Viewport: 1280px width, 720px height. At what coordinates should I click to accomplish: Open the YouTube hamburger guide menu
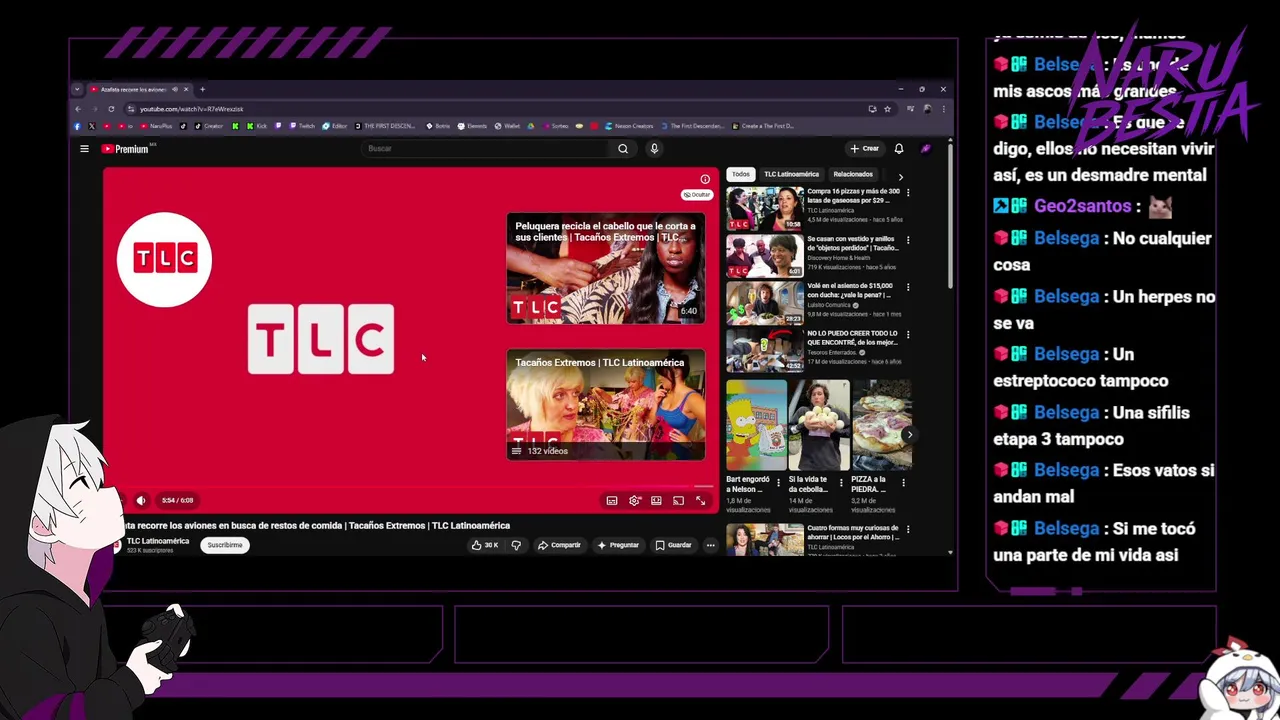pos(84,149)
